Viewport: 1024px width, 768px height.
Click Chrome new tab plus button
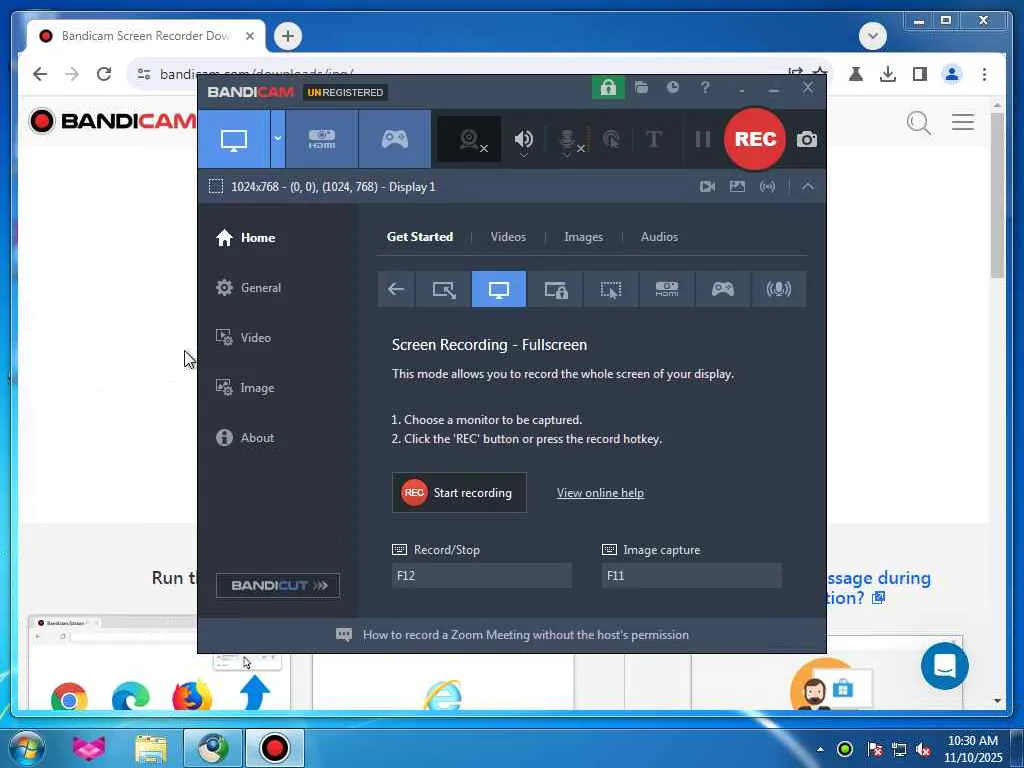point(288,36)
